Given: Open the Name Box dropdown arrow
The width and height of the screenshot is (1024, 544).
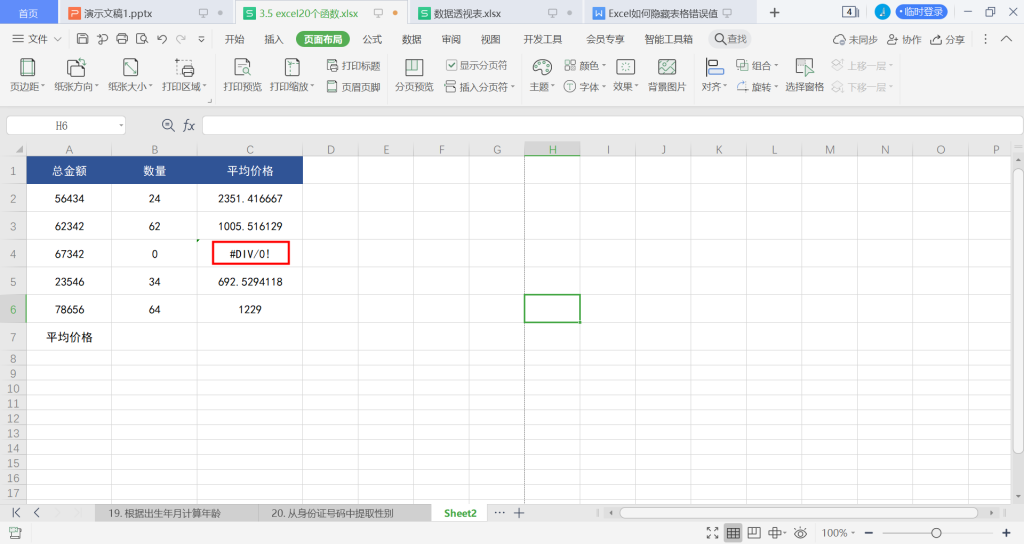Looking at the screenshot, I should [x=121, y=125].
